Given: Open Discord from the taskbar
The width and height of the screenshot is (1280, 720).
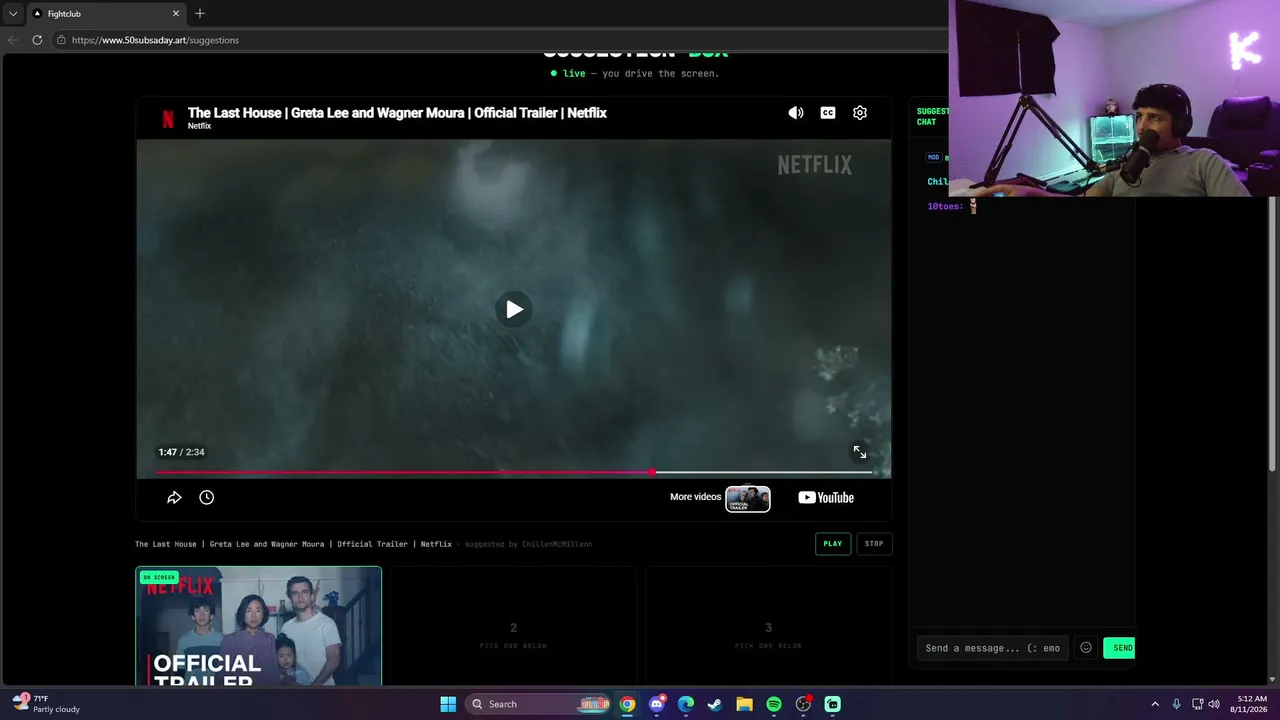Looking at the screenshot, I should [656, 704].
